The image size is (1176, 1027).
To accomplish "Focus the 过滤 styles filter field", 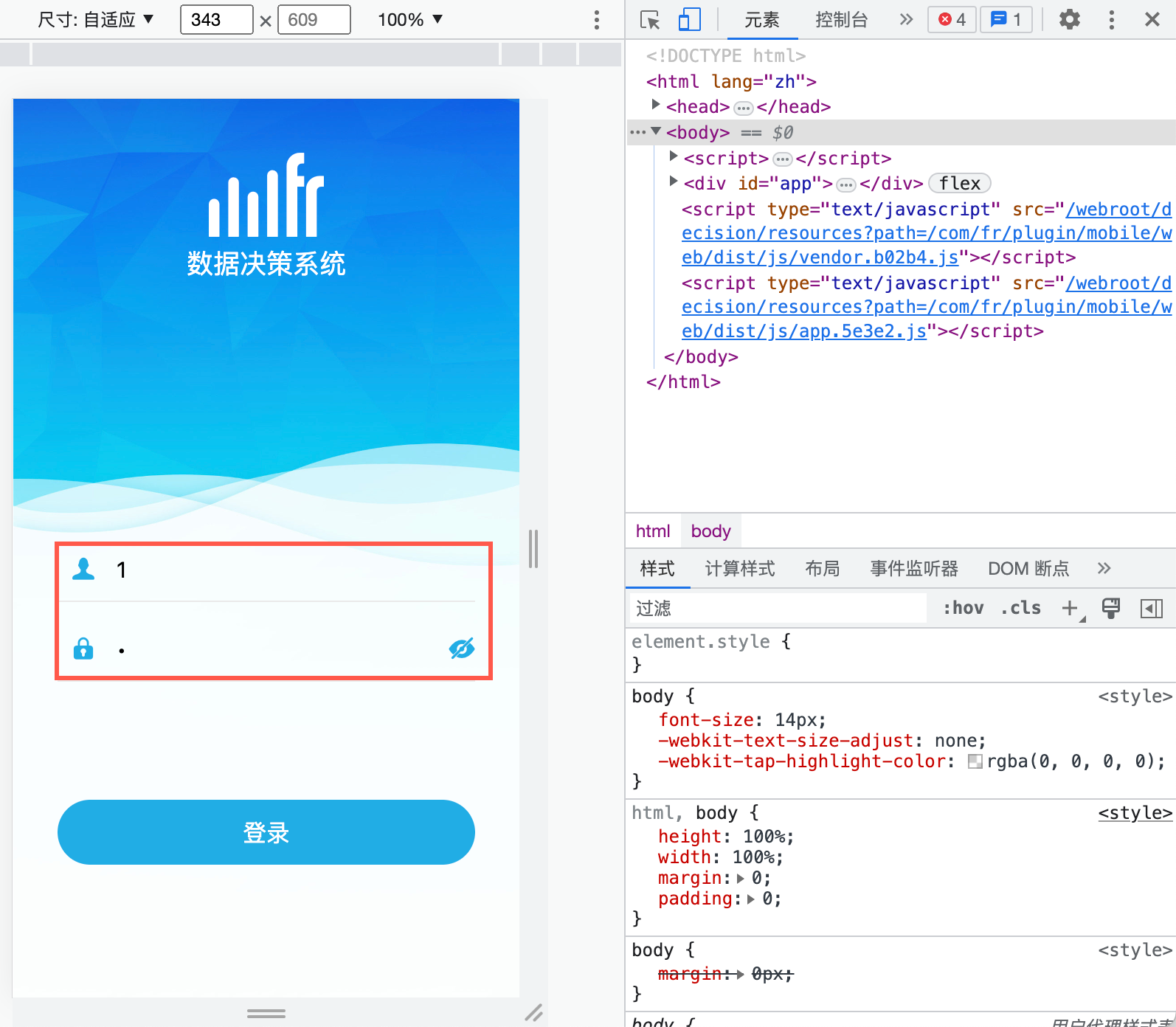I will (x=777, y=608).
